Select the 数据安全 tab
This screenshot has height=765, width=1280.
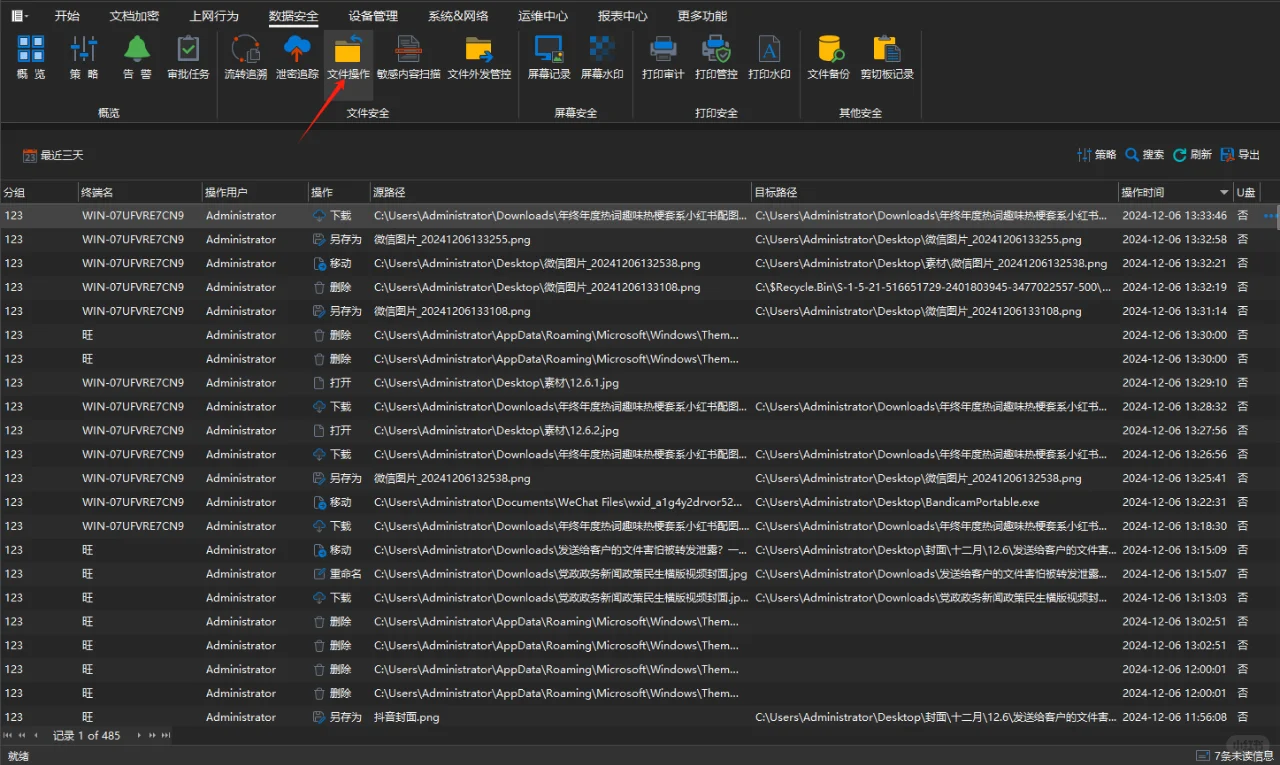(294, 16)
